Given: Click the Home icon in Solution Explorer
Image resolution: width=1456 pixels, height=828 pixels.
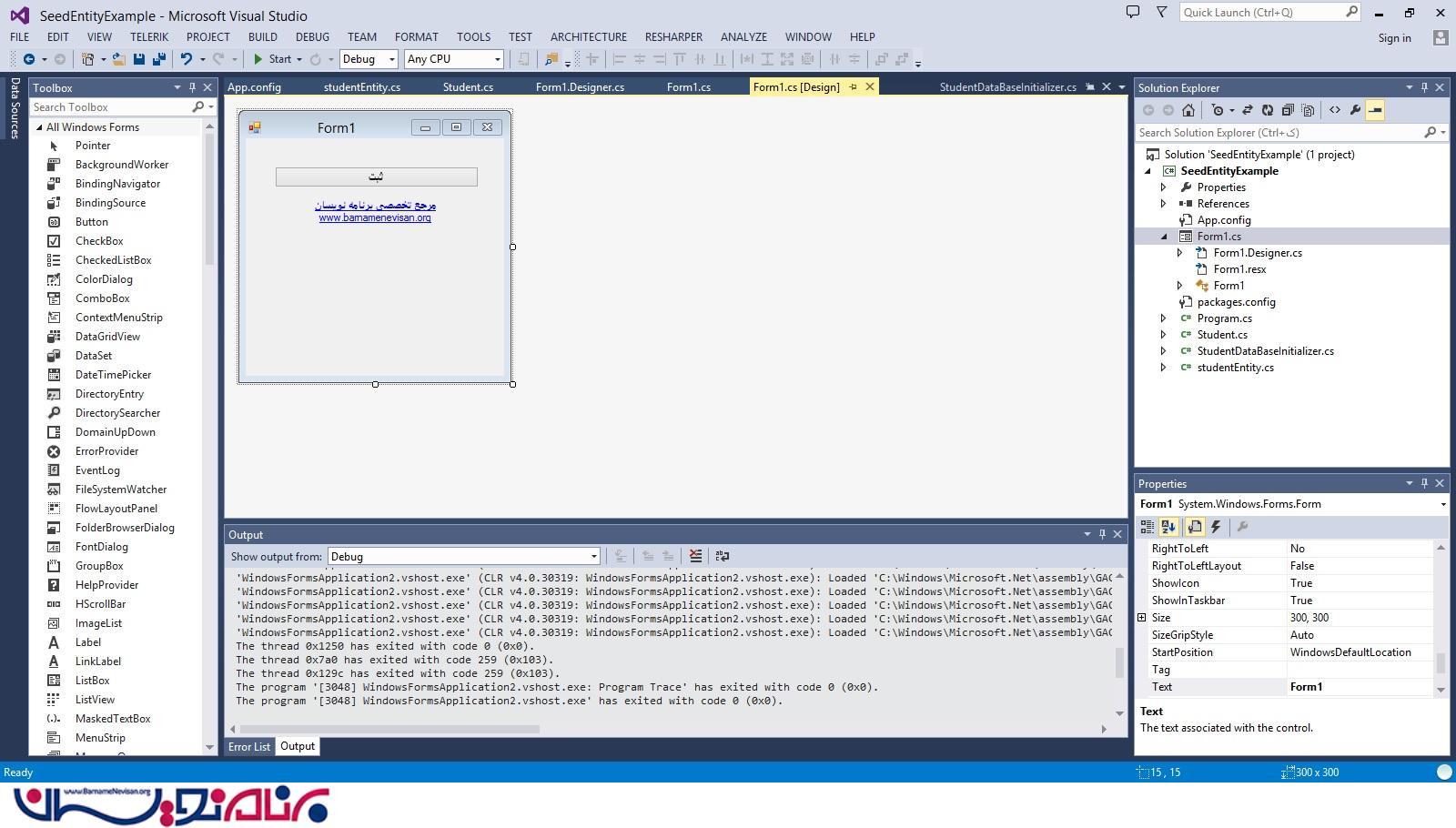Looking at the screenshot, I should tap(1188, 110).
